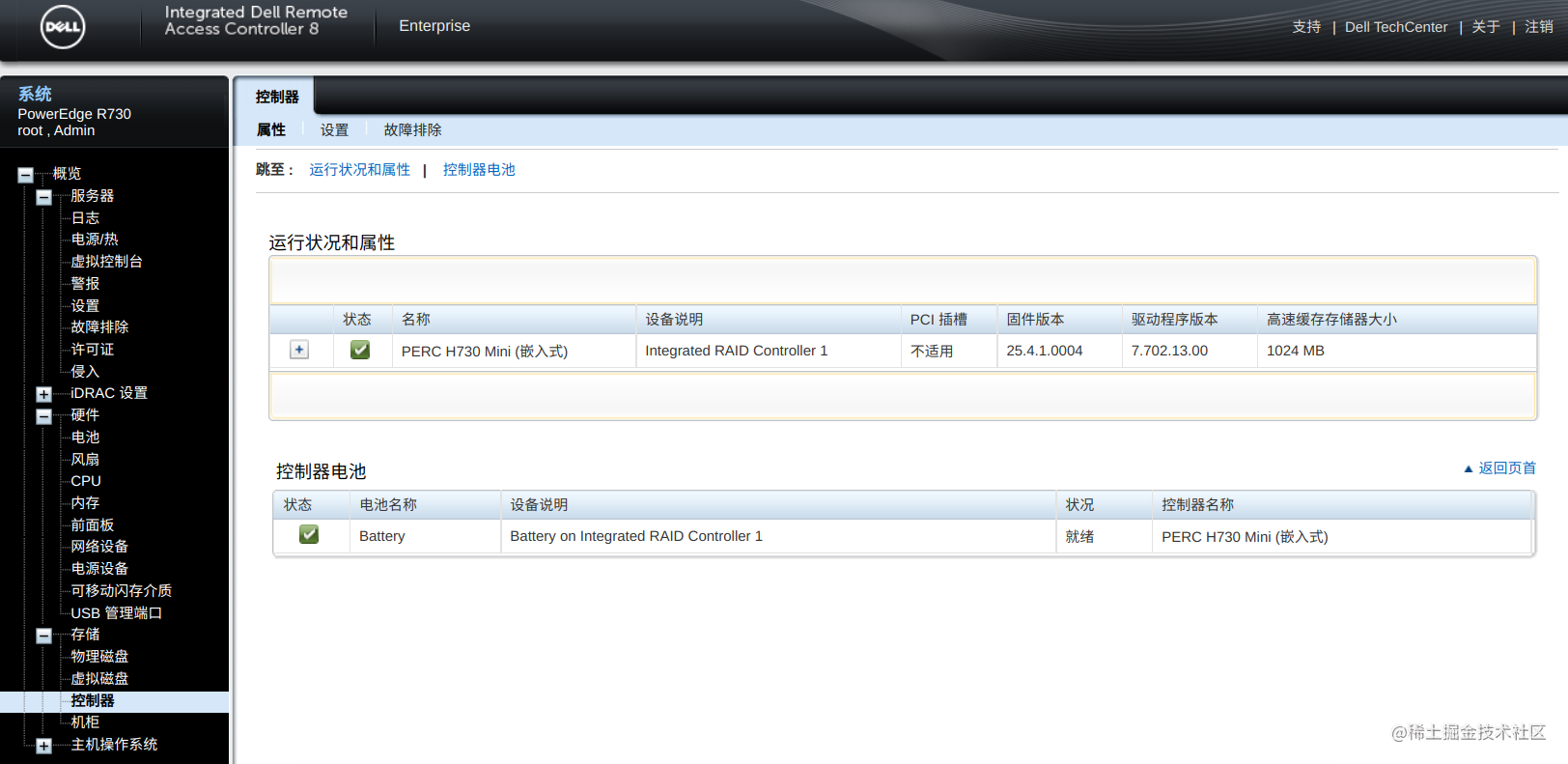1568x764 pixels.
Task: Select 控制器 in the sidebar tree
Action: pyautogui.click(x=92, y=700)
